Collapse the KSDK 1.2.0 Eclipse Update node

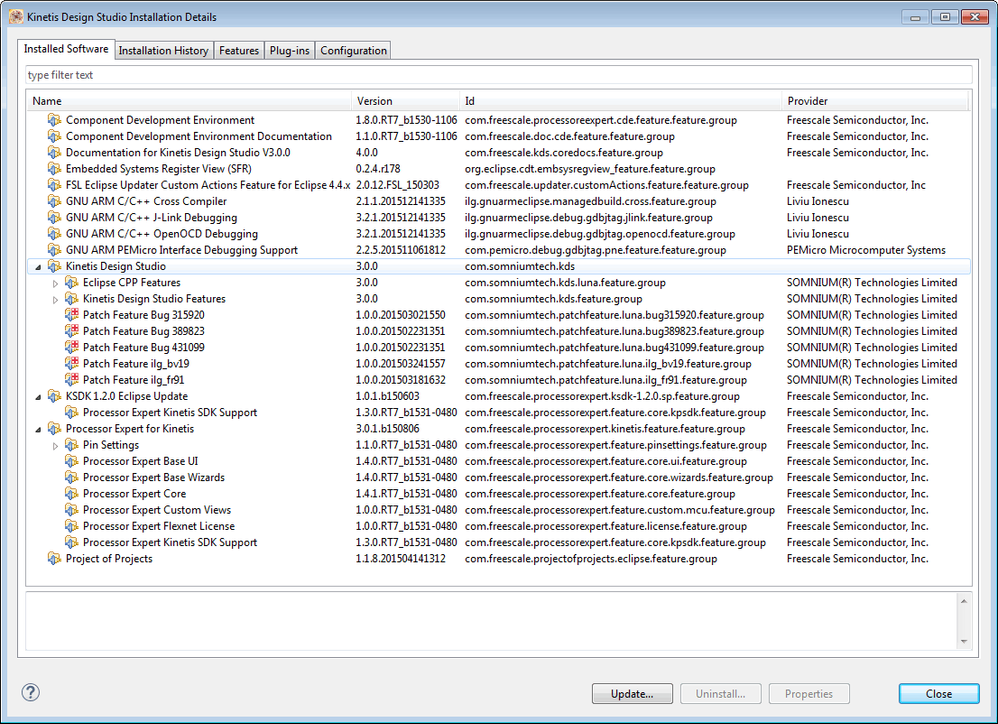[x=38, y=397]
